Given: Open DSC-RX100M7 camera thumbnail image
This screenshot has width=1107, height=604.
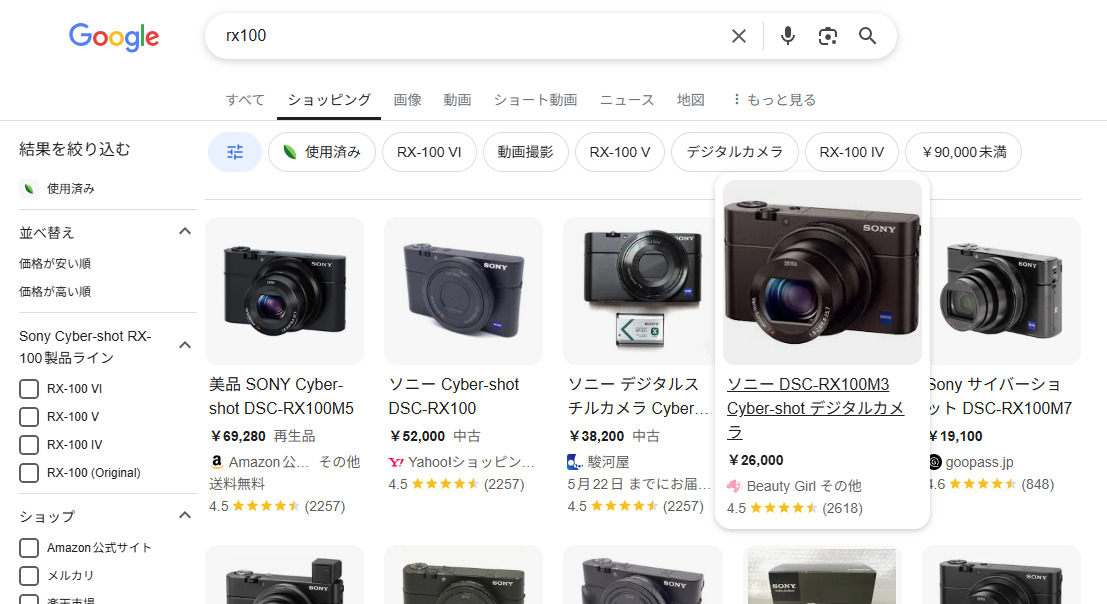Looking at the screenshot, I should tap(1003, 291).
